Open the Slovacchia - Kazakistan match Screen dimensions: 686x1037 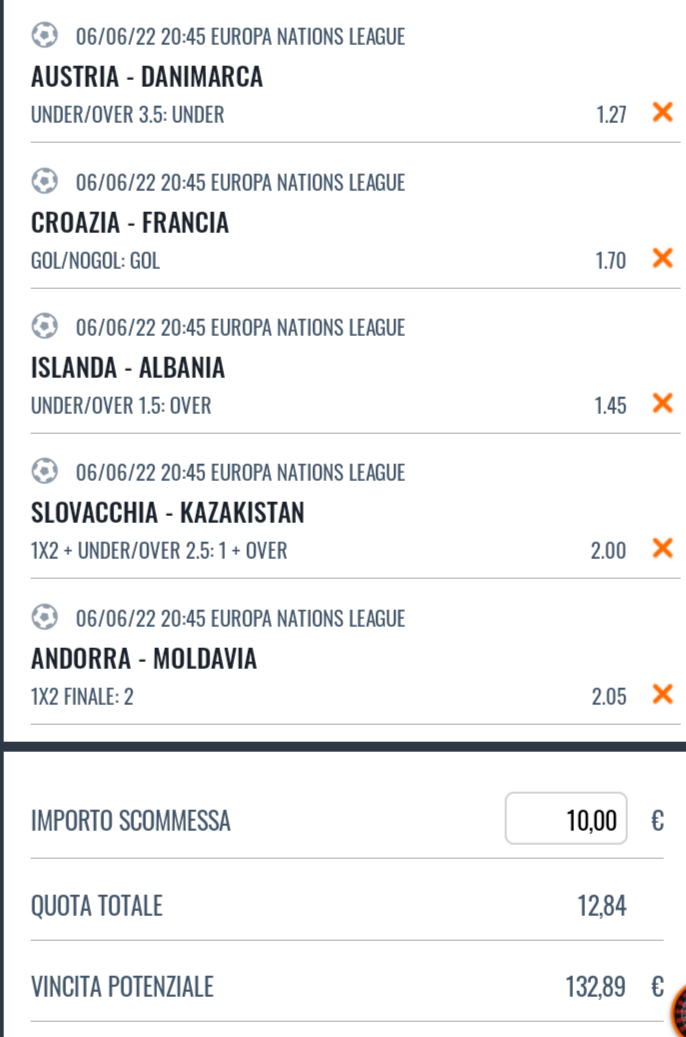(168, 513)
